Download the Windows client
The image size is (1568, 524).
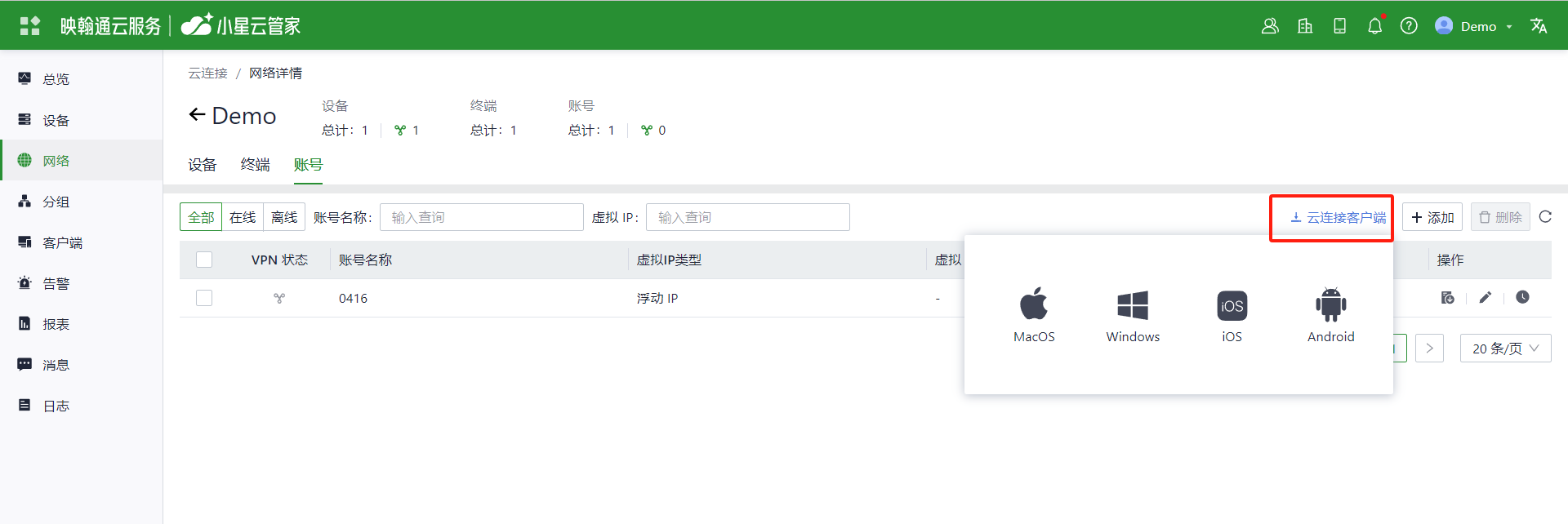(x=1133, y=315)
